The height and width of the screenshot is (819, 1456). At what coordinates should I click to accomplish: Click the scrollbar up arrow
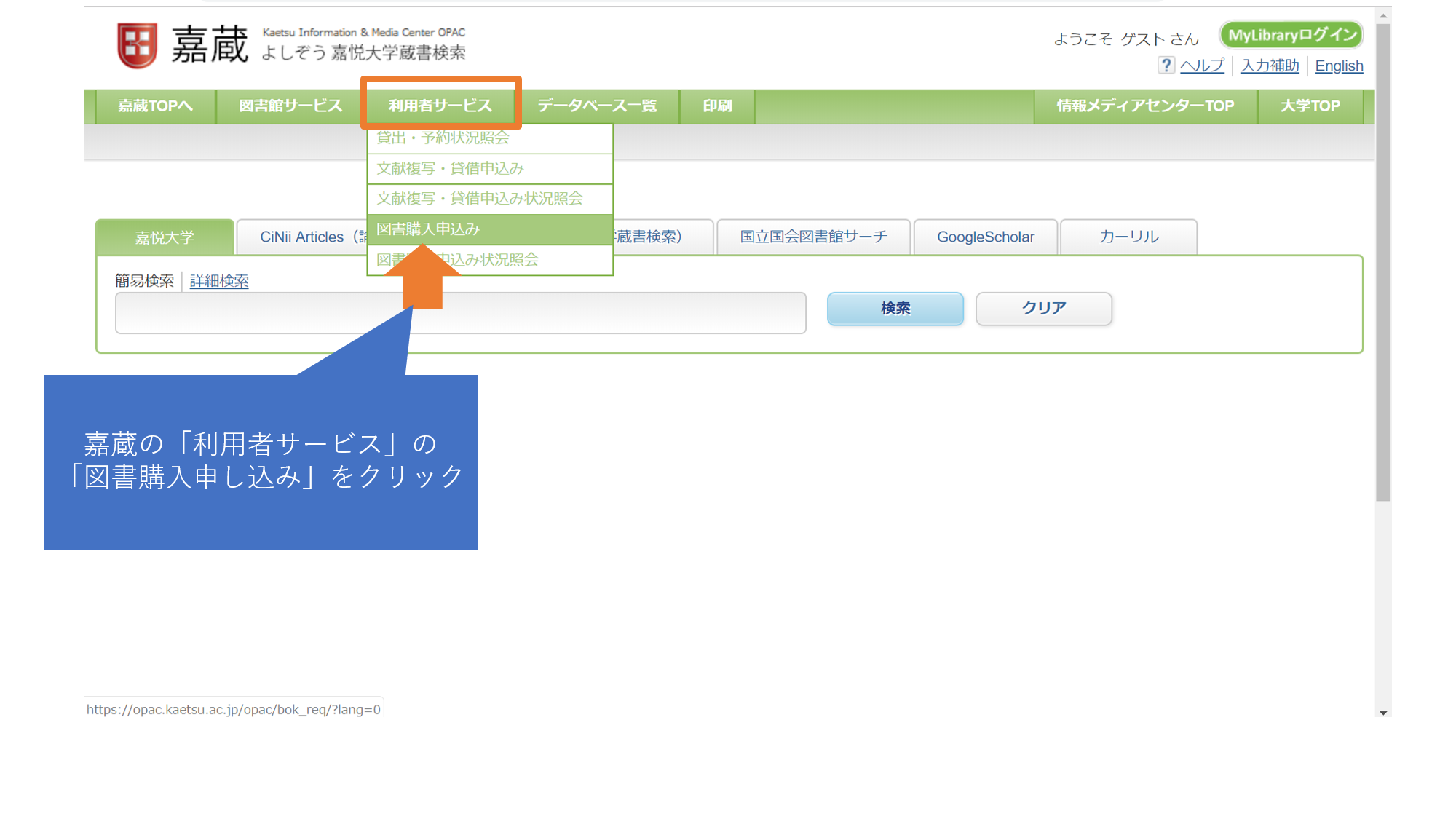point(1383,15)
